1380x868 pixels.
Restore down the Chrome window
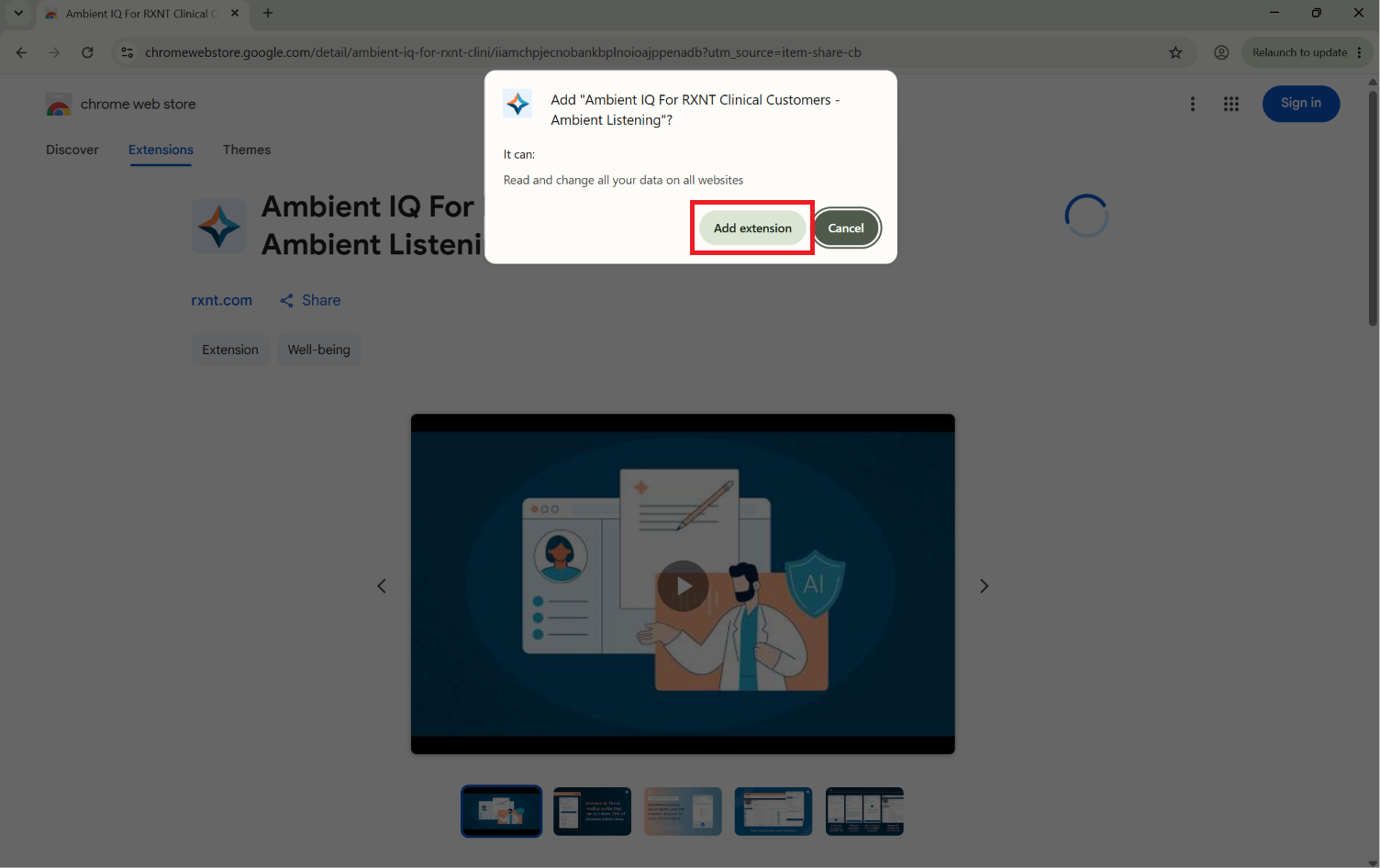click(x=1317, y=13)
